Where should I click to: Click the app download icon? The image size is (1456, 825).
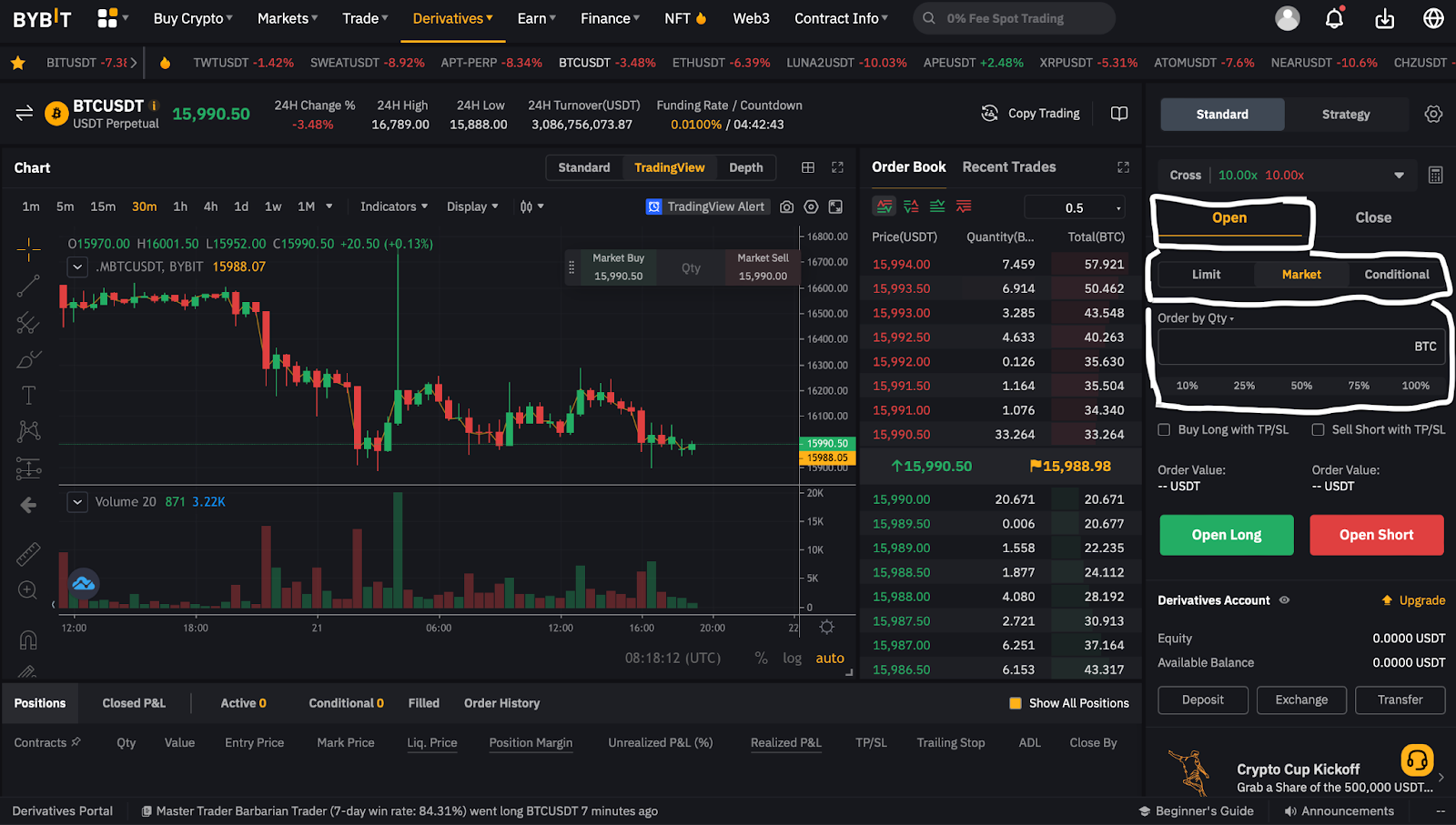(1385, 18)
